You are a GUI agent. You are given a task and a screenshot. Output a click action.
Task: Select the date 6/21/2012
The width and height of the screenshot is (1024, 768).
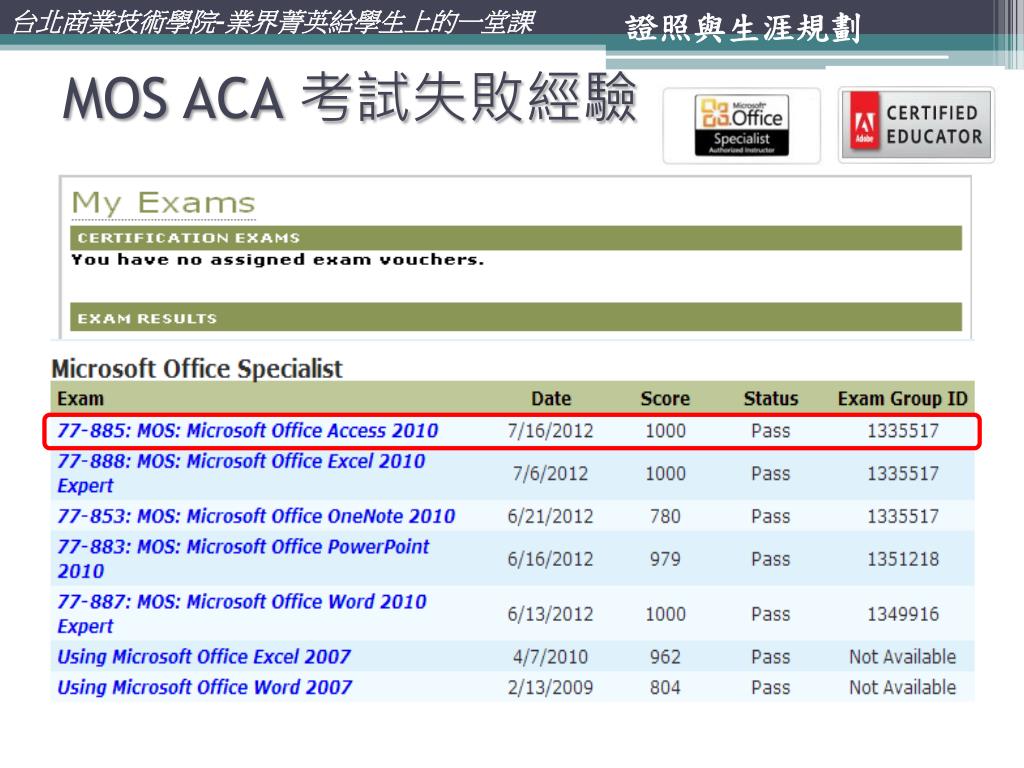coord(551,517)
